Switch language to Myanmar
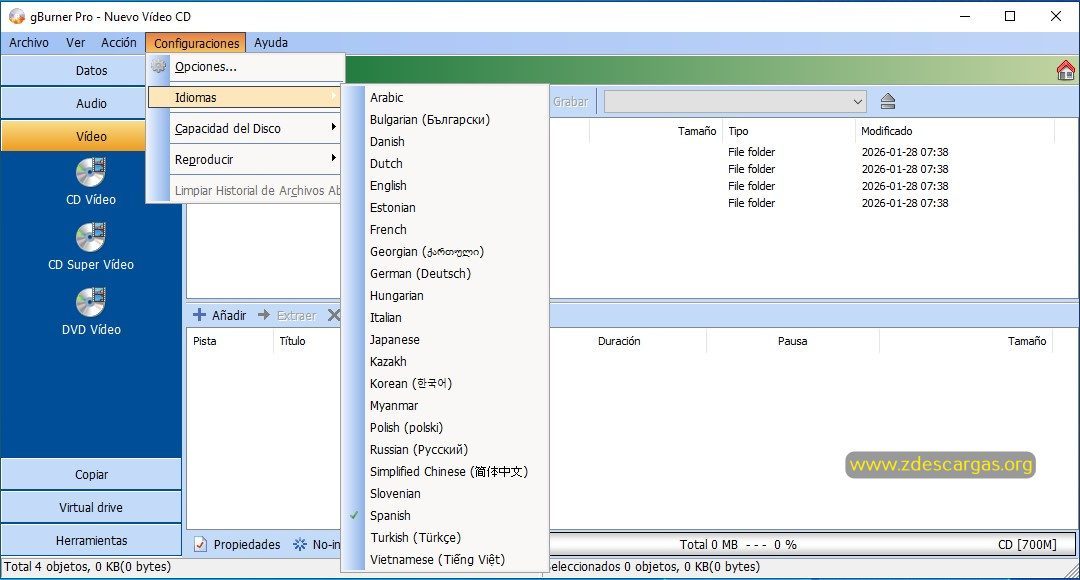 tap(445, 406)
